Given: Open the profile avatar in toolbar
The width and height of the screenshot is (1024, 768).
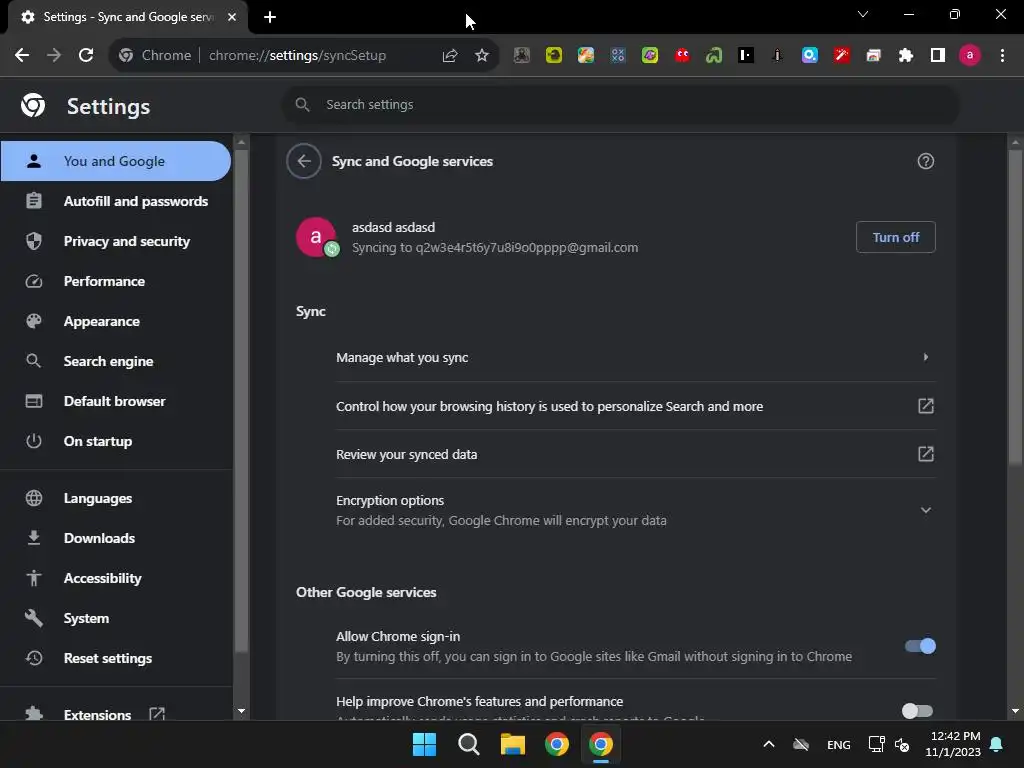Looking at the screenshot, I should [970, 56].
